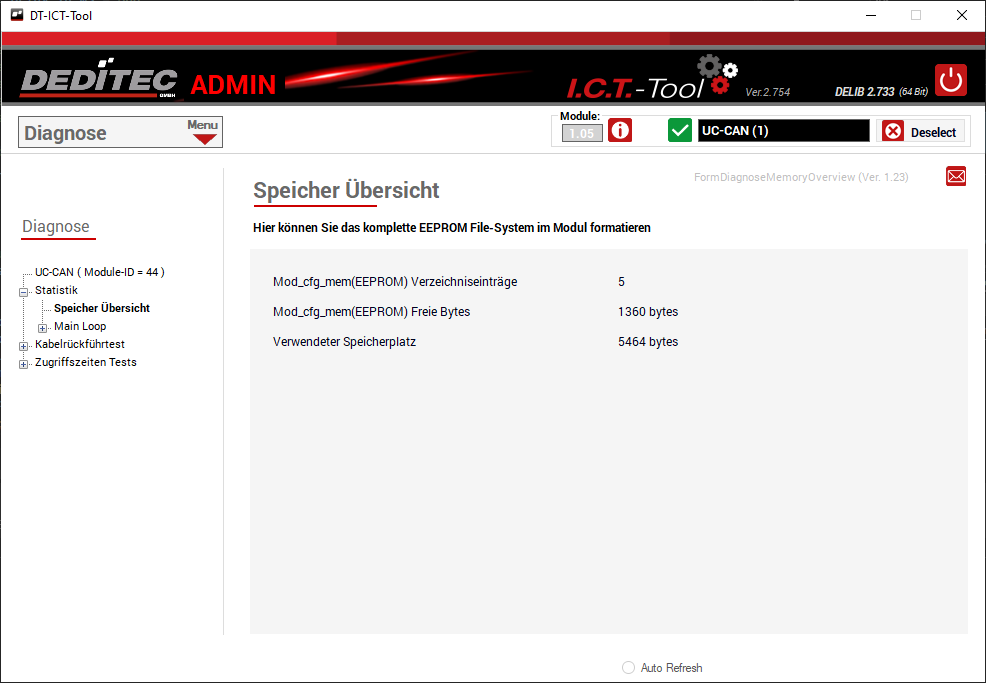Open the red envelope mail icon

pyautogui.click(x=956, y=177)
